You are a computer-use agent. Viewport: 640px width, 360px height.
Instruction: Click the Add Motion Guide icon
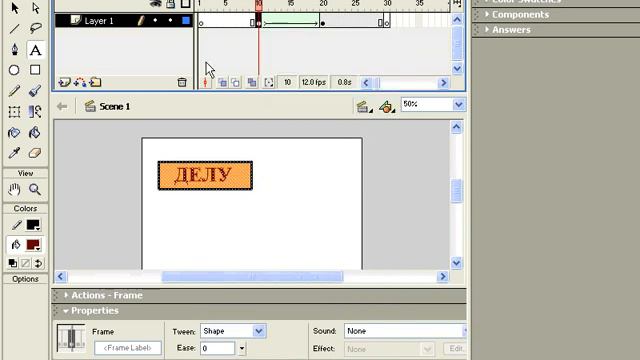[x=80, y=82]
